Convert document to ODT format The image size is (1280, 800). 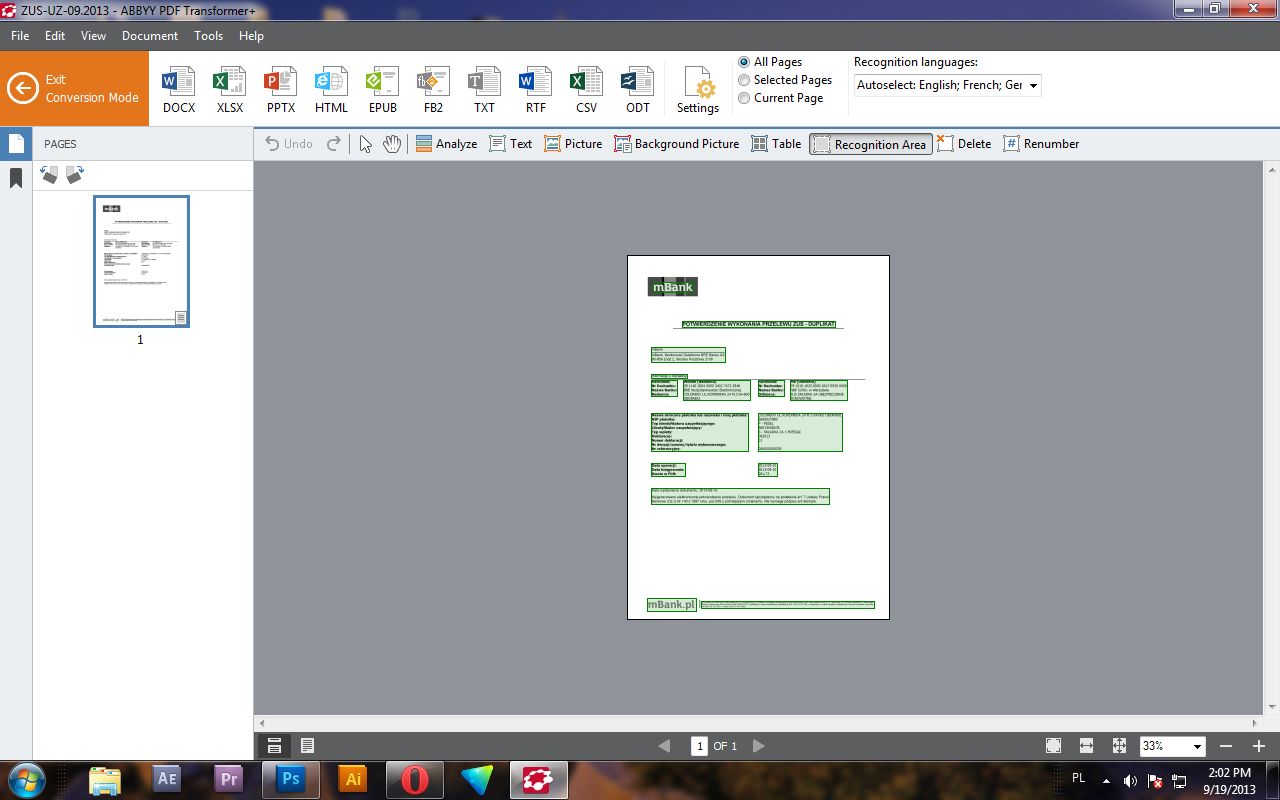(637, 90)
